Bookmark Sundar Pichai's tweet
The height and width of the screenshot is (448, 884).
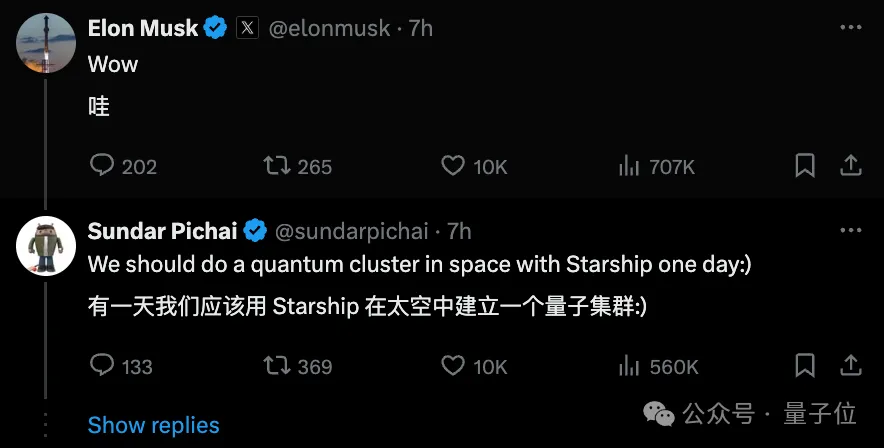[805, 366]
